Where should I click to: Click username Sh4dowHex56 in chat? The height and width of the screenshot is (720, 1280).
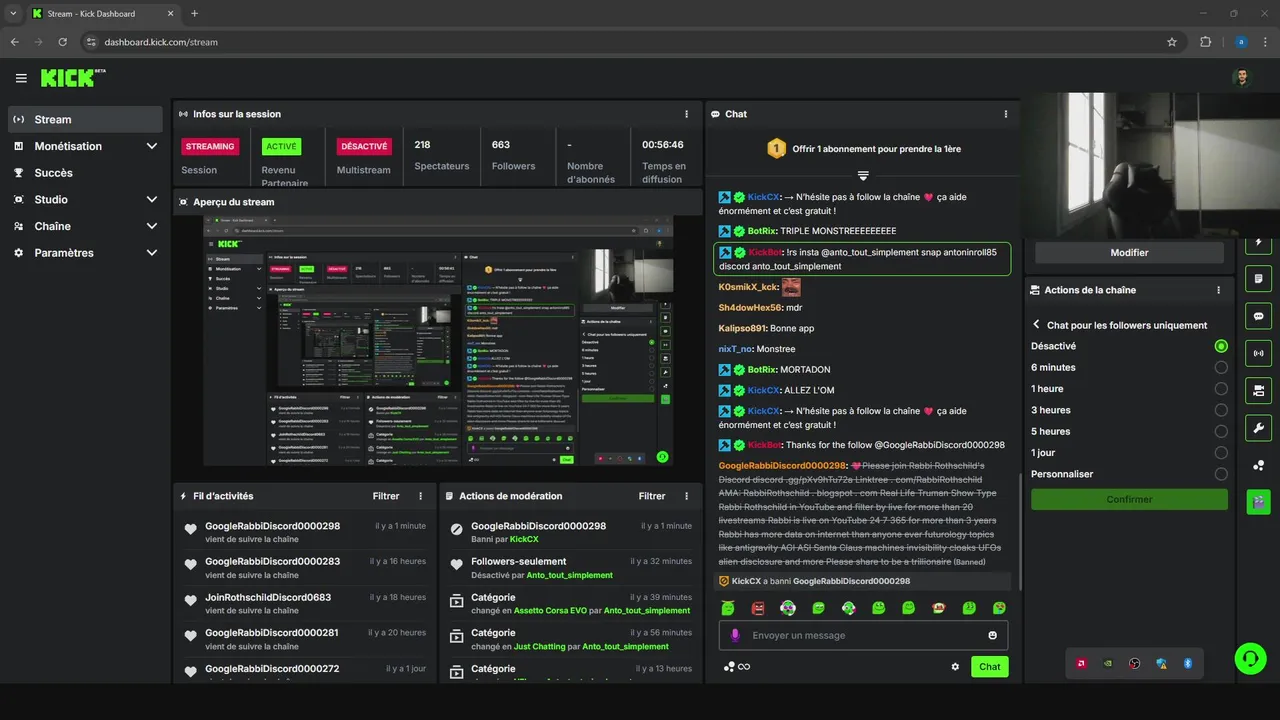(x=750, y=308)
